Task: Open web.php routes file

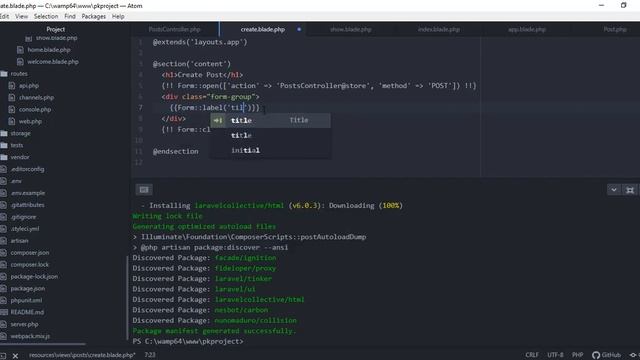Action: coord(30,121)
